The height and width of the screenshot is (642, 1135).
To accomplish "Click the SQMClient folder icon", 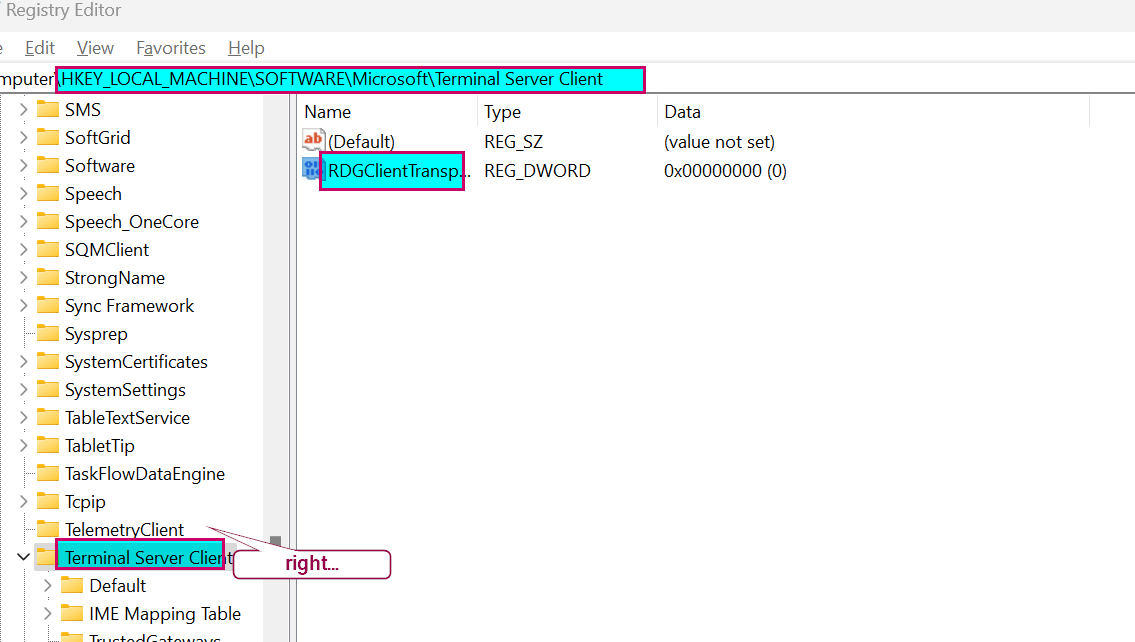I will [48, 250].
